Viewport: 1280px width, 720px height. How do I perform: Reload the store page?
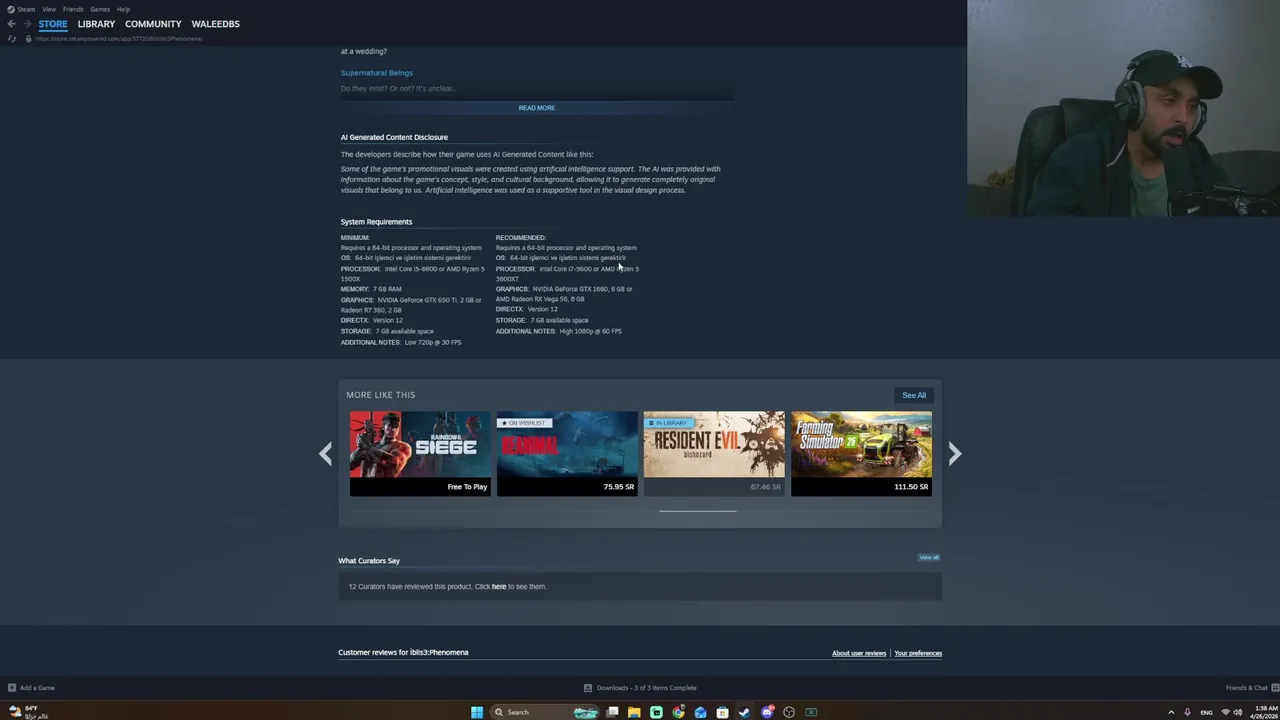pos(11,38)
